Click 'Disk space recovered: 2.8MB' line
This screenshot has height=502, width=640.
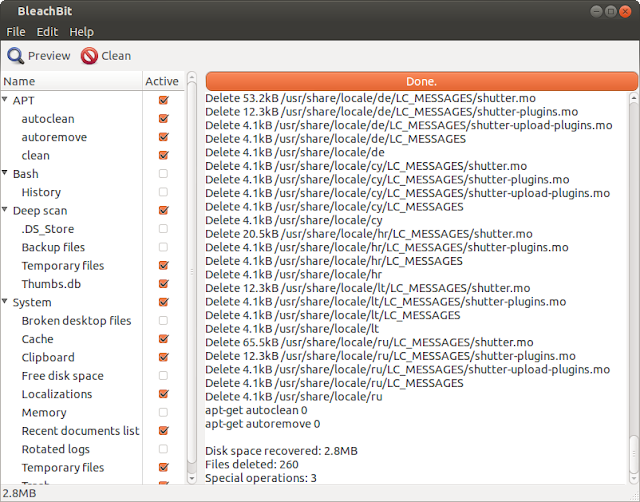pos(281,451)
